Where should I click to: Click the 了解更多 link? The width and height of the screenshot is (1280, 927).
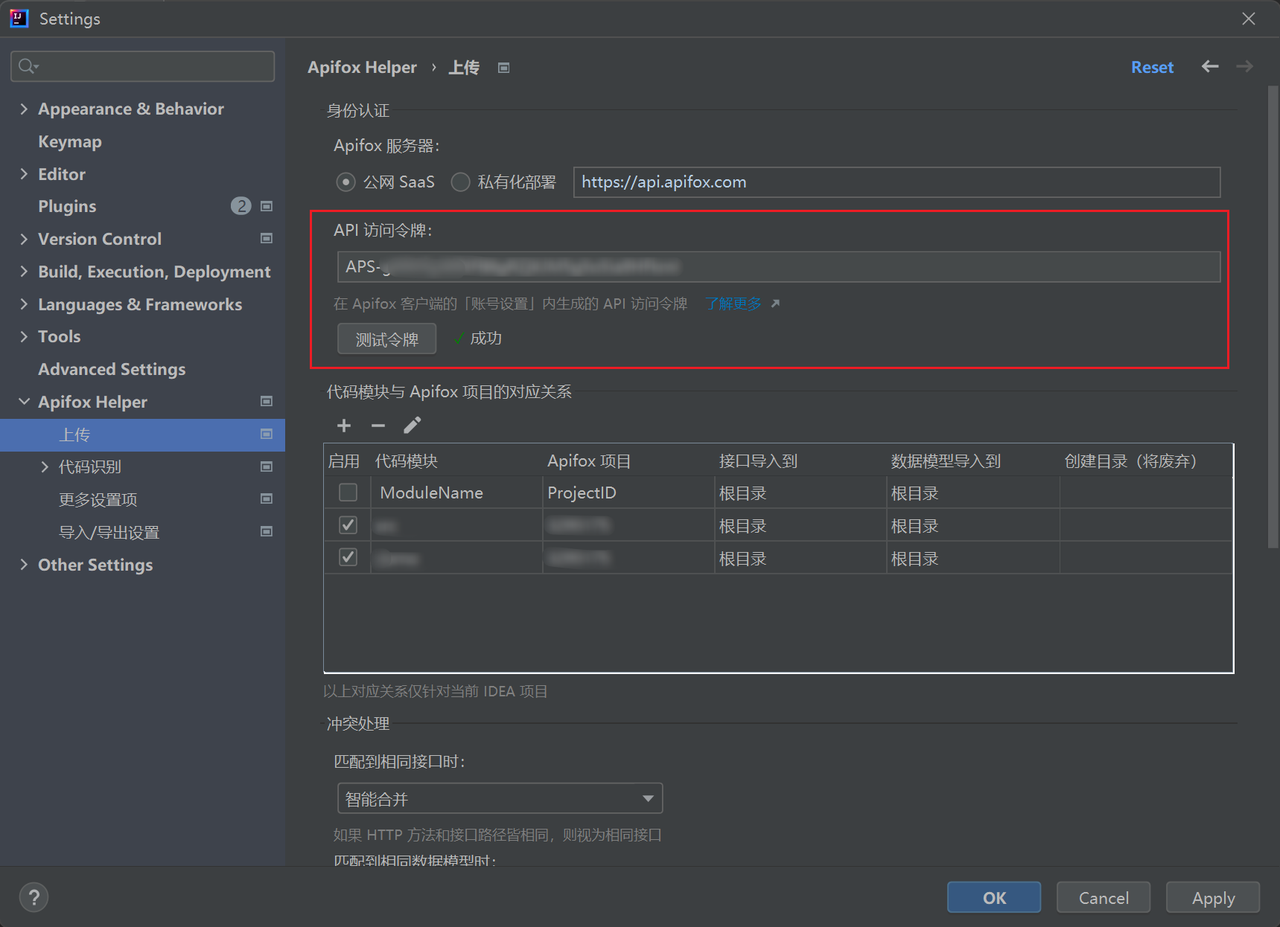click(x=733, y=303)
